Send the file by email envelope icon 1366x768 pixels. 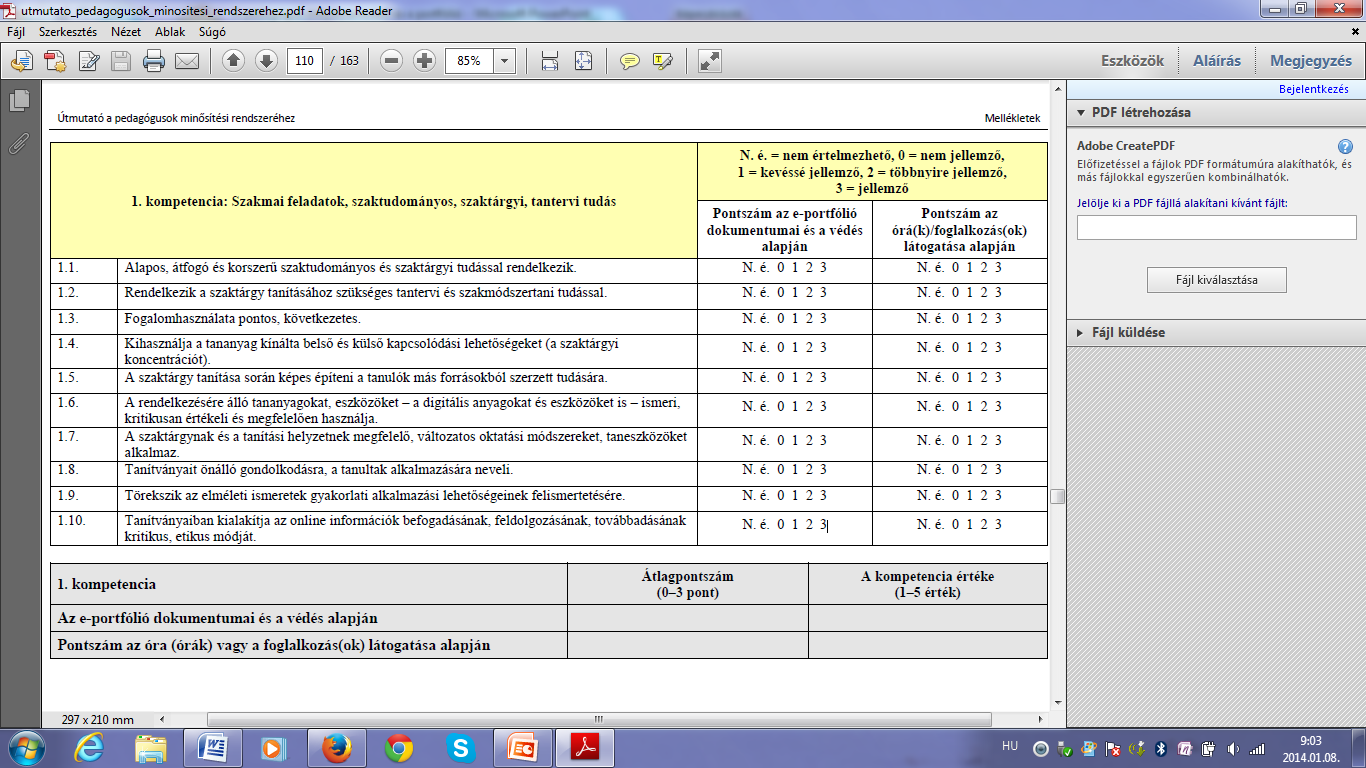pyautogui.click(x=187, y=61)
